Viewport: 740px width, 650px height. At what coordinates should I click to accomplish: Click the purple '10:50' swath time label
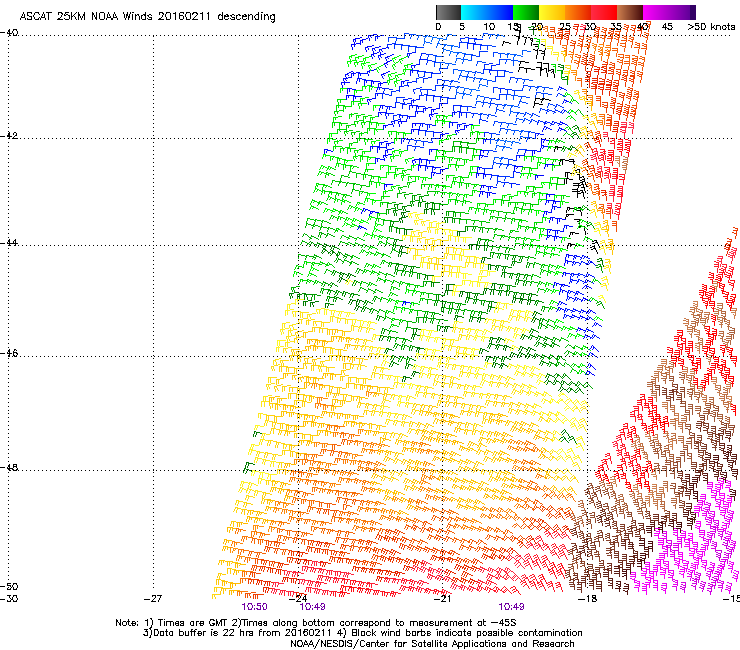coord(254,607)
